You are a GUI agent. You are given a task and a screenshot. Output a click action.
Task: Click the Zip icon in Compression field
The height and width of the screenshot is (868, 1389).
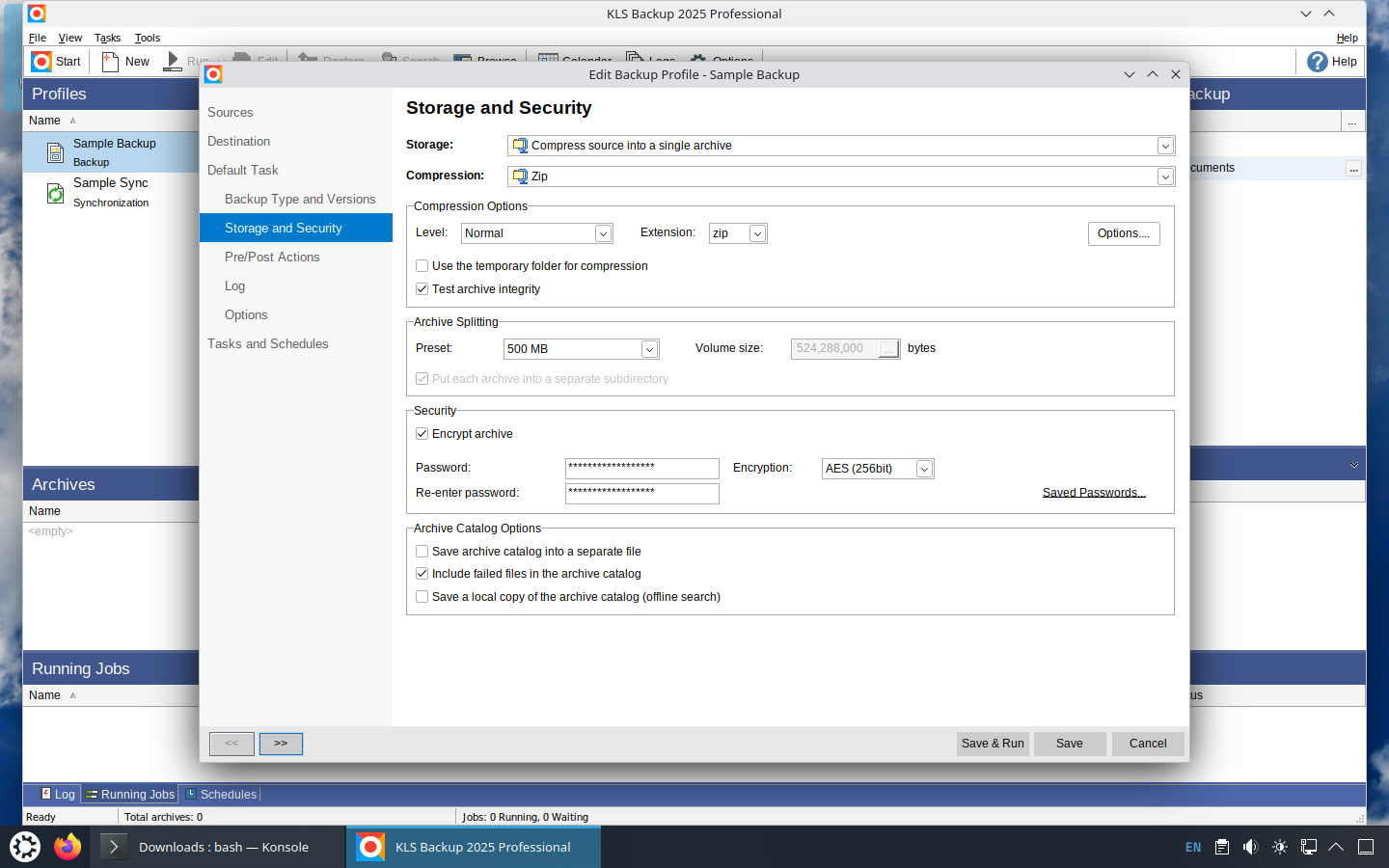pyautogui.click(x=520, y=176)
